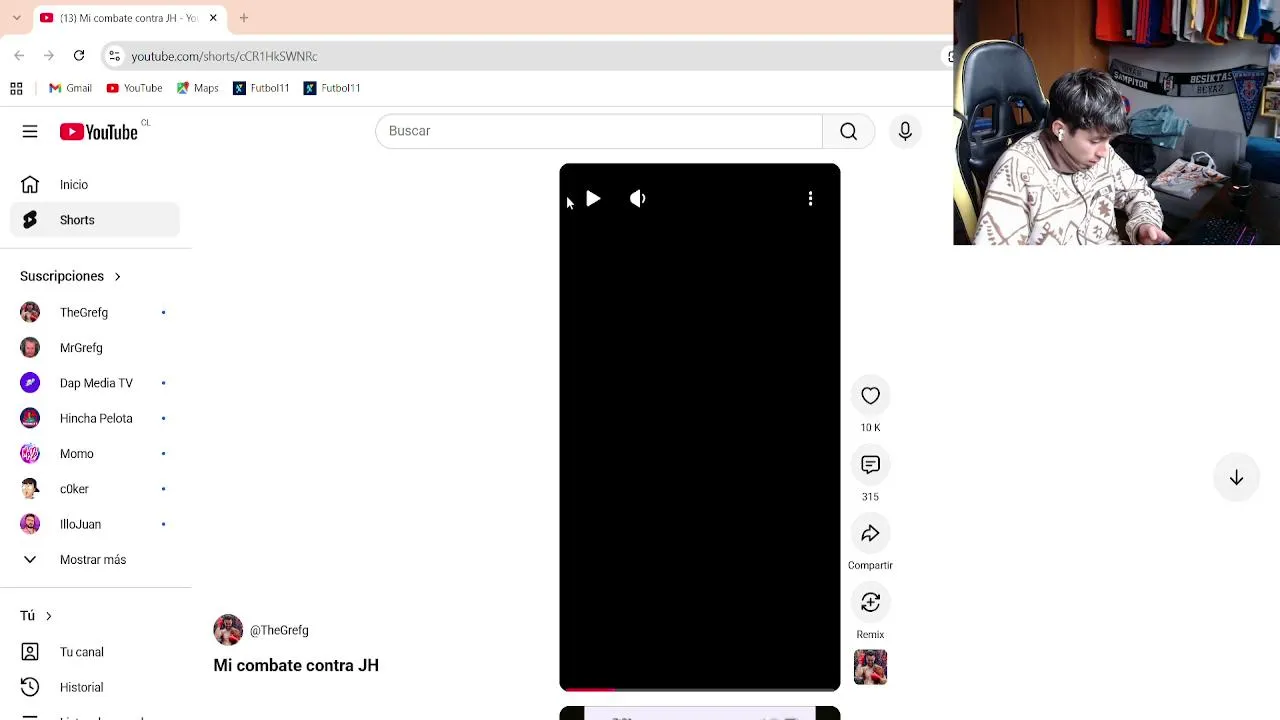Click the Remix icon

point(870,602)
